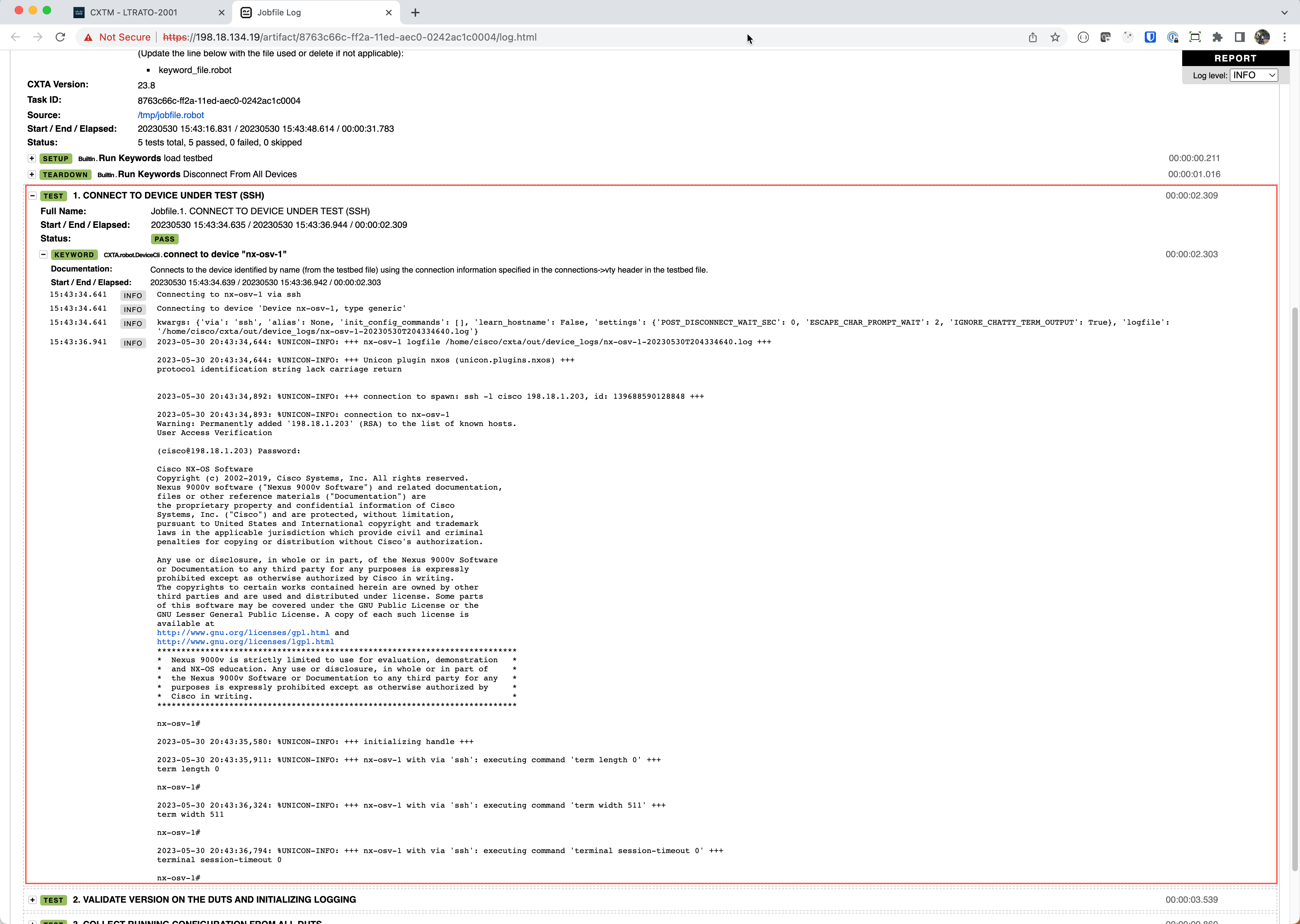Open the Log level dropdown
This screenshot has width=1300, height=924.
1254,75
